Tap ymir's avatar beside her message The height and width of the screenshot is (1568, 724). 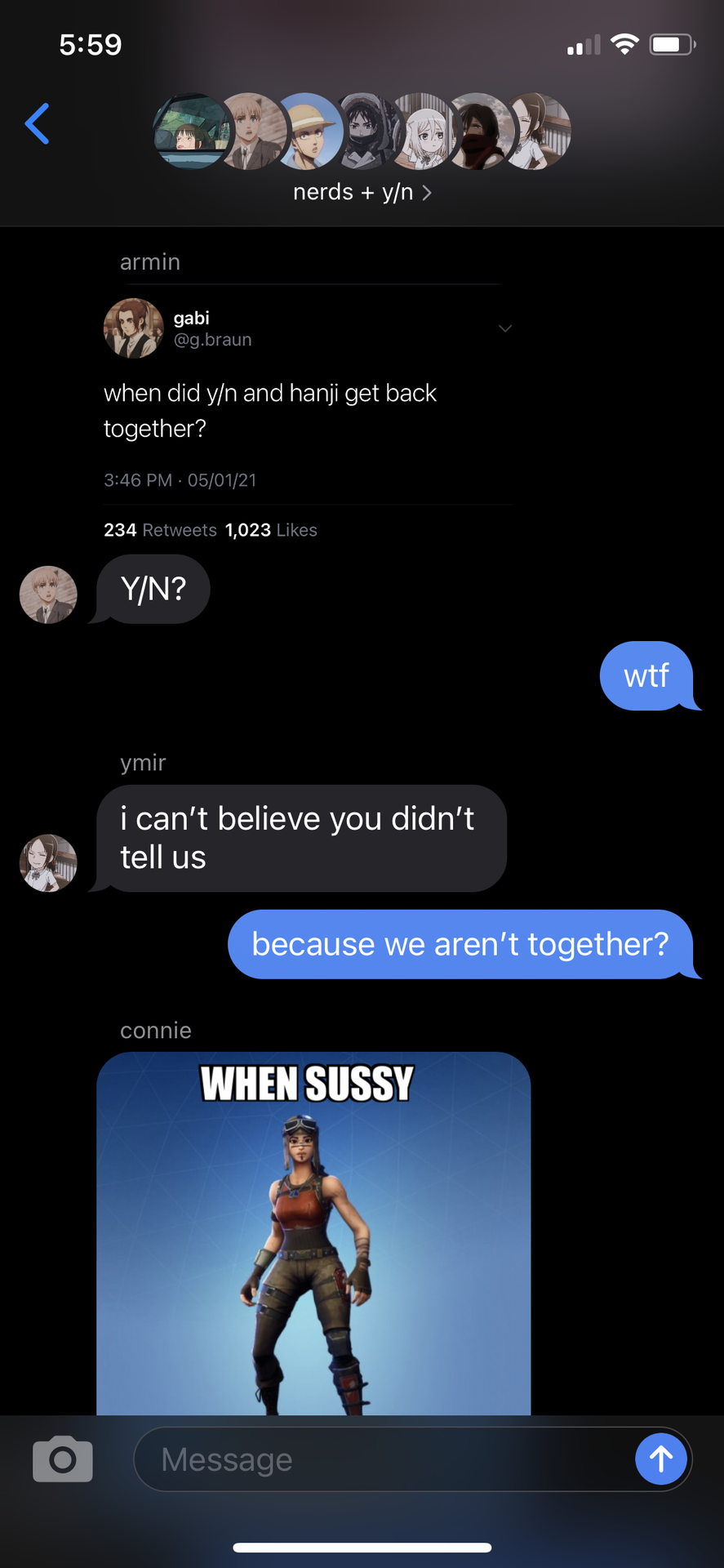point(48,862)
